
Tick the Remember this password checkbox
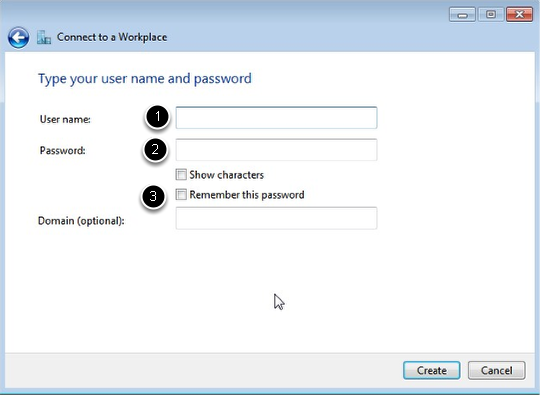(181, 195)
